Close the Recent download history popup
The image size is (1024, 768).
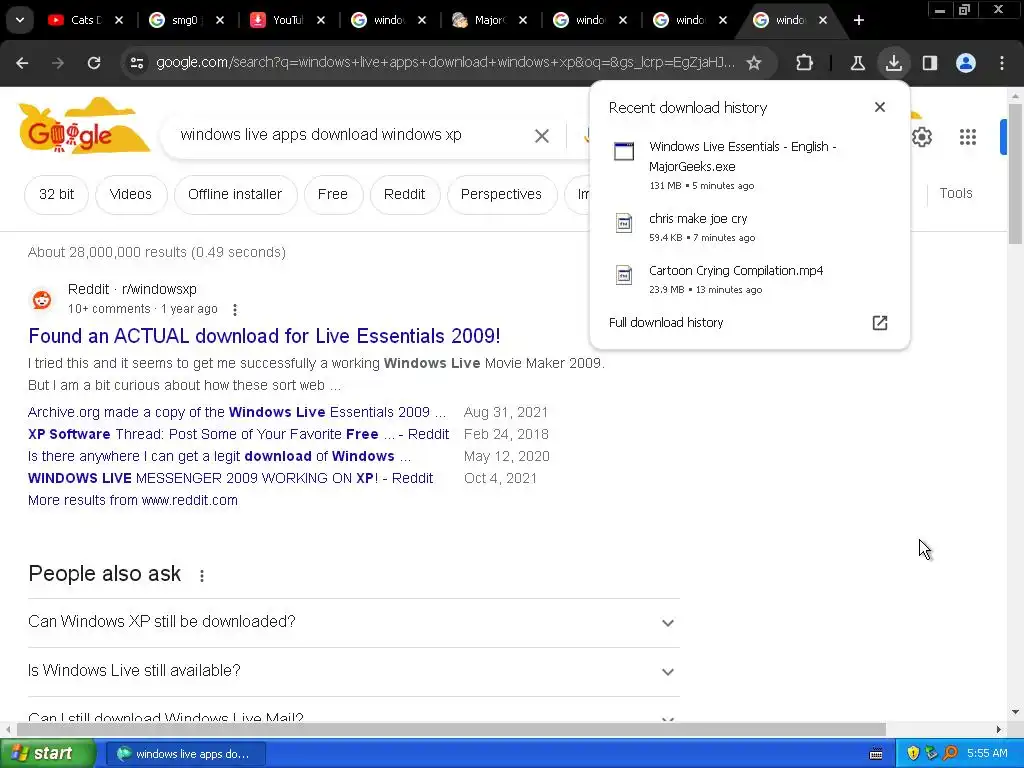tap(880, 107)
